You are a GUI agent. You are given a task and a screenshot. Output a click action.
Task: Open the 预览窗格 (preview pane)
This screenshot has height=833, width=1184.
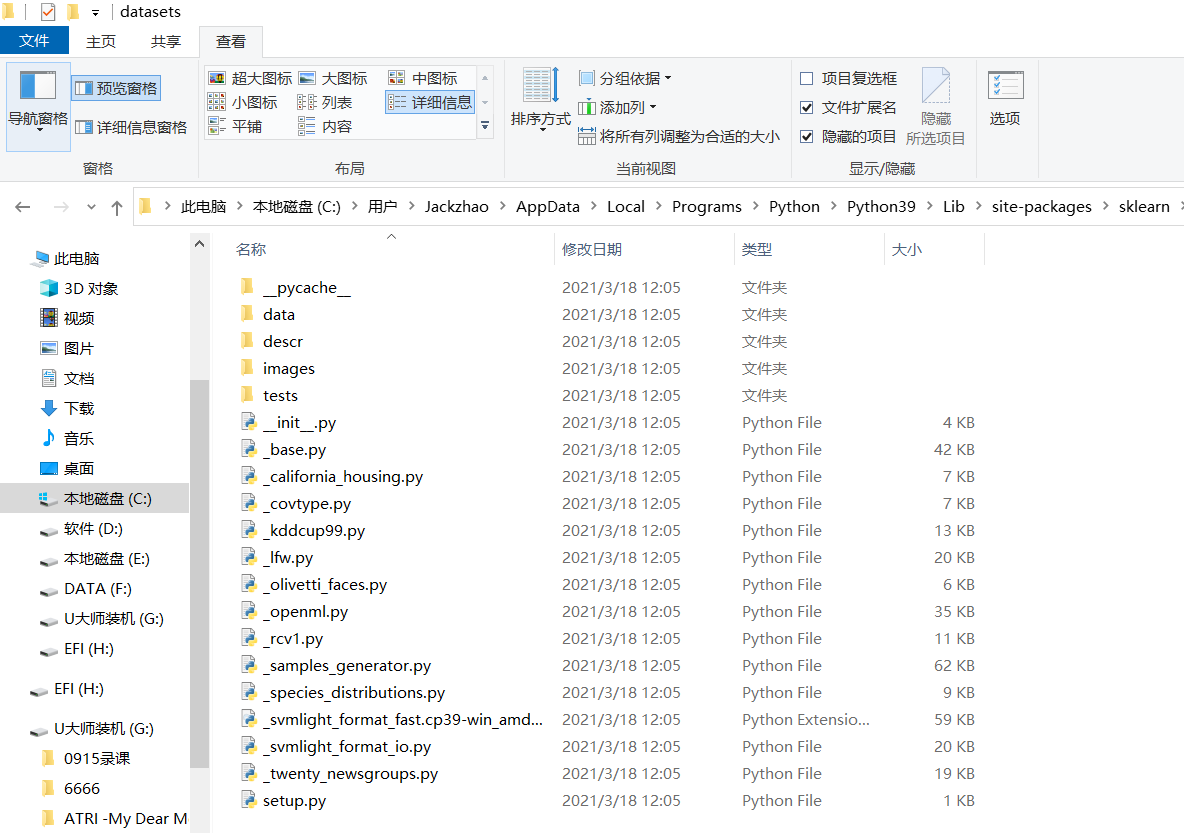coord(117,87)
